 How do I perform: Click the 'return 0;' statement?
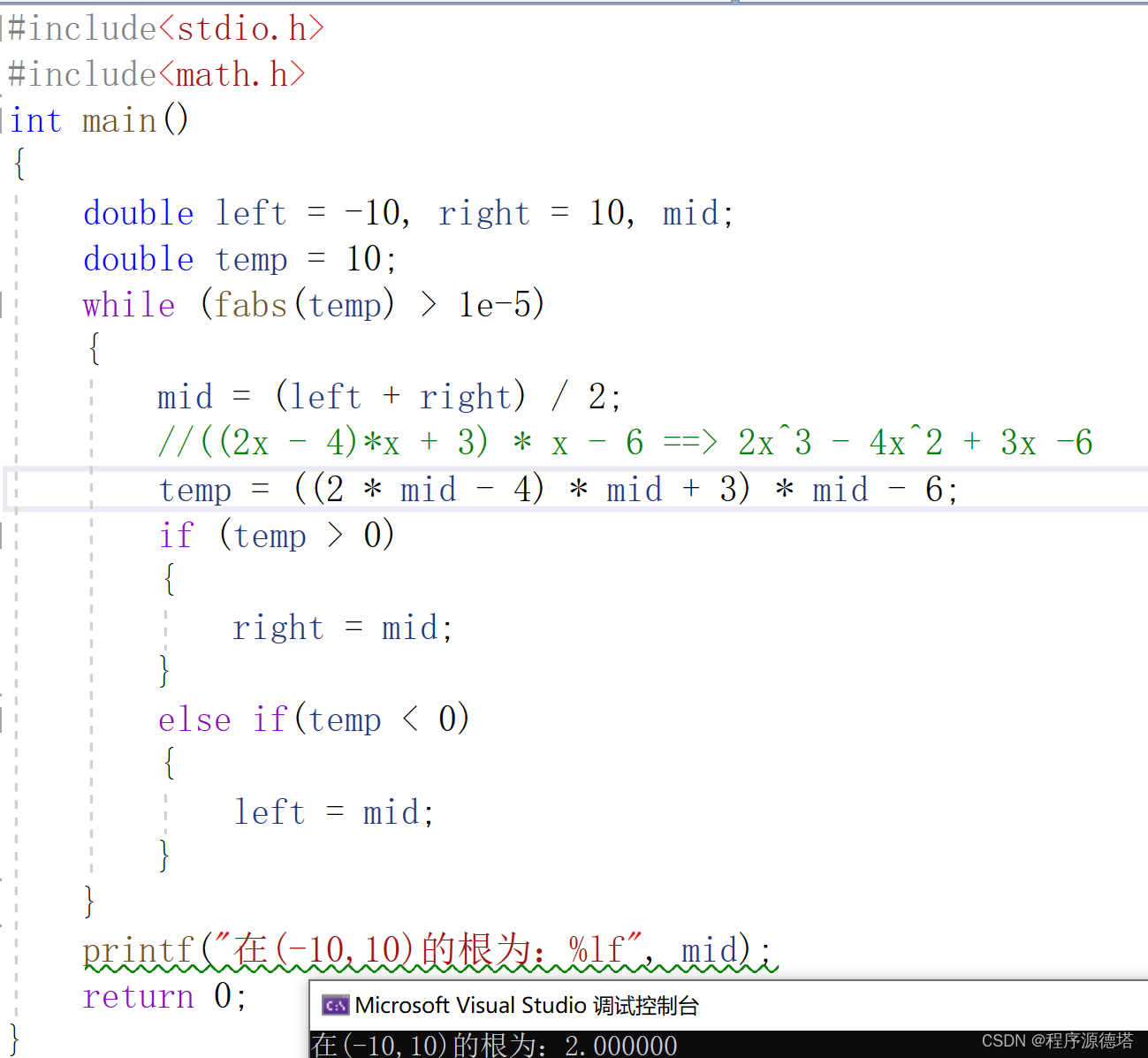[x=165, y=996]
